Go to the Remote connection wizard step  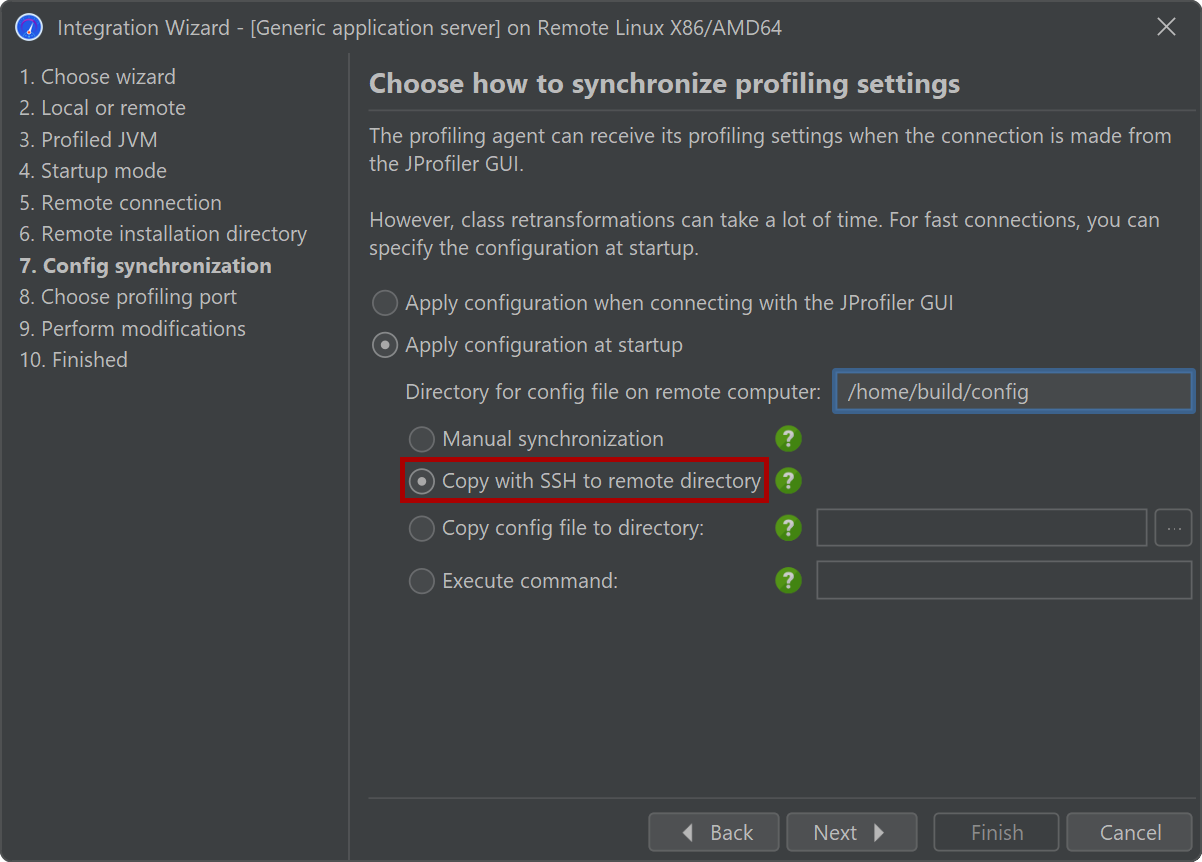120,203
